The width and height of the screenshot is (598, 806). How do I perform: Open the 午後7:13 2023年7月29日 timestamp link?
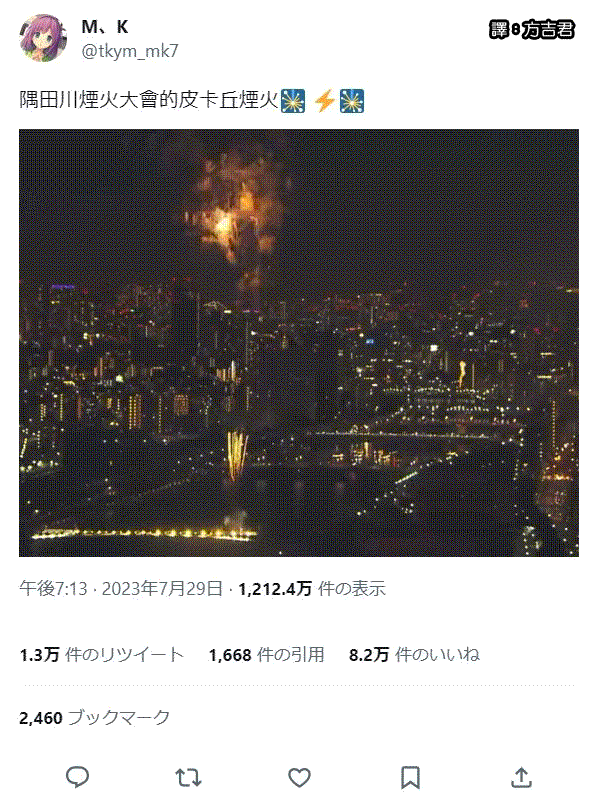tap(121, 588)
